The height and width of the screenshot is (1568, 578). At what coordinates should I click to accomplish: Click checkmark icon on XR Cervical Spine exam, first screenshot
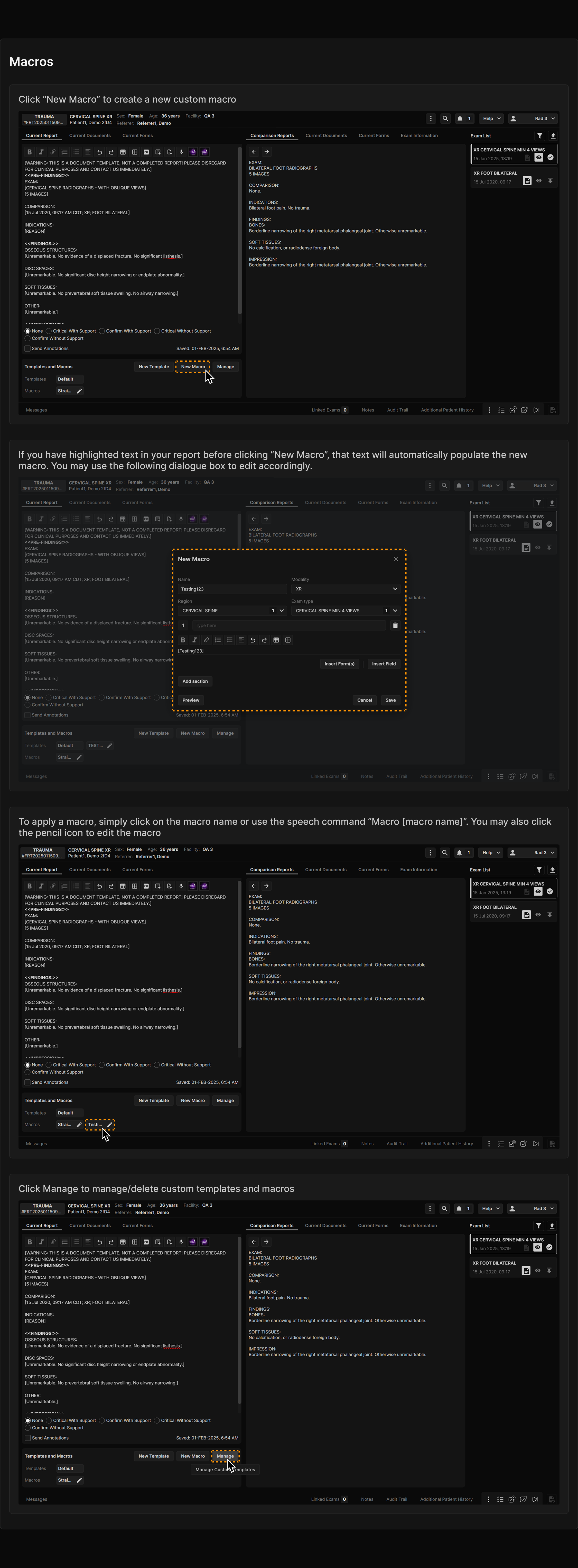coord(551,157)
